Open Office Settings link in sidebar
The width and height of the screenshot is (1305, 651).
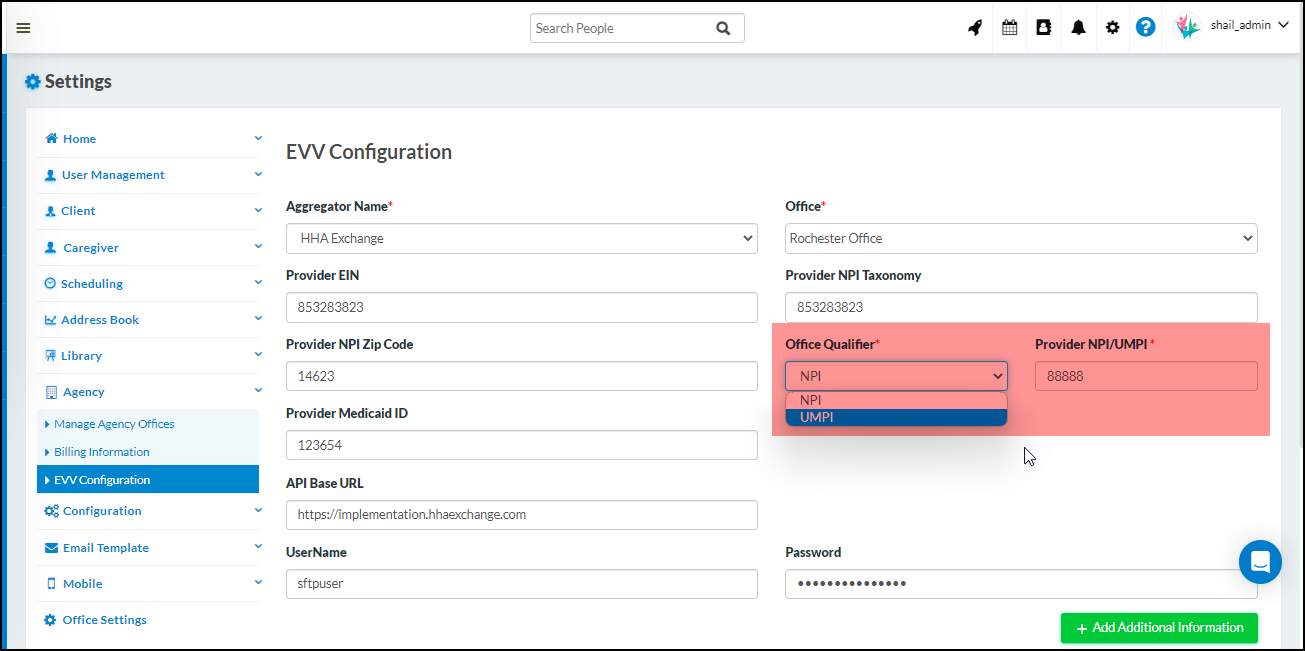(104, 620)
